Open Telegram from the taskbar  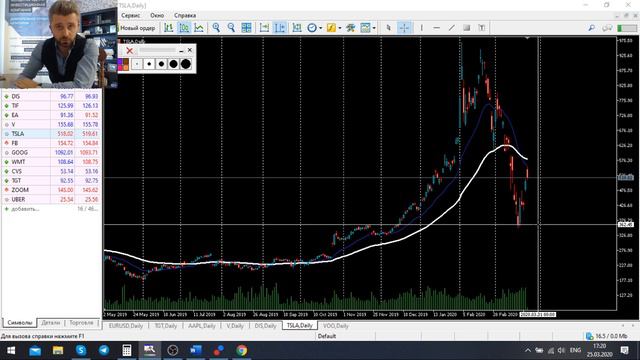104,350
